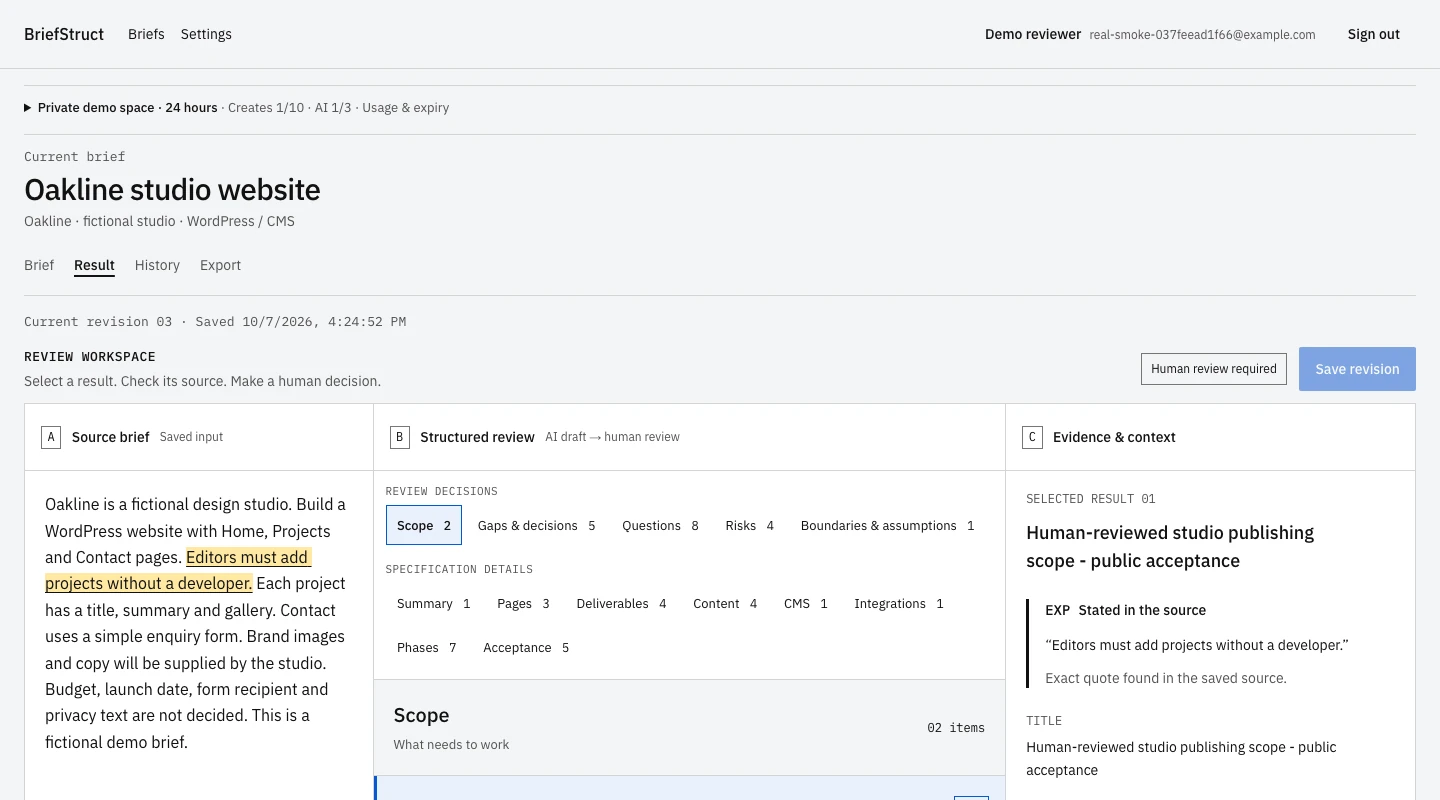Open Settings in the top navigation

coord(206,34)
